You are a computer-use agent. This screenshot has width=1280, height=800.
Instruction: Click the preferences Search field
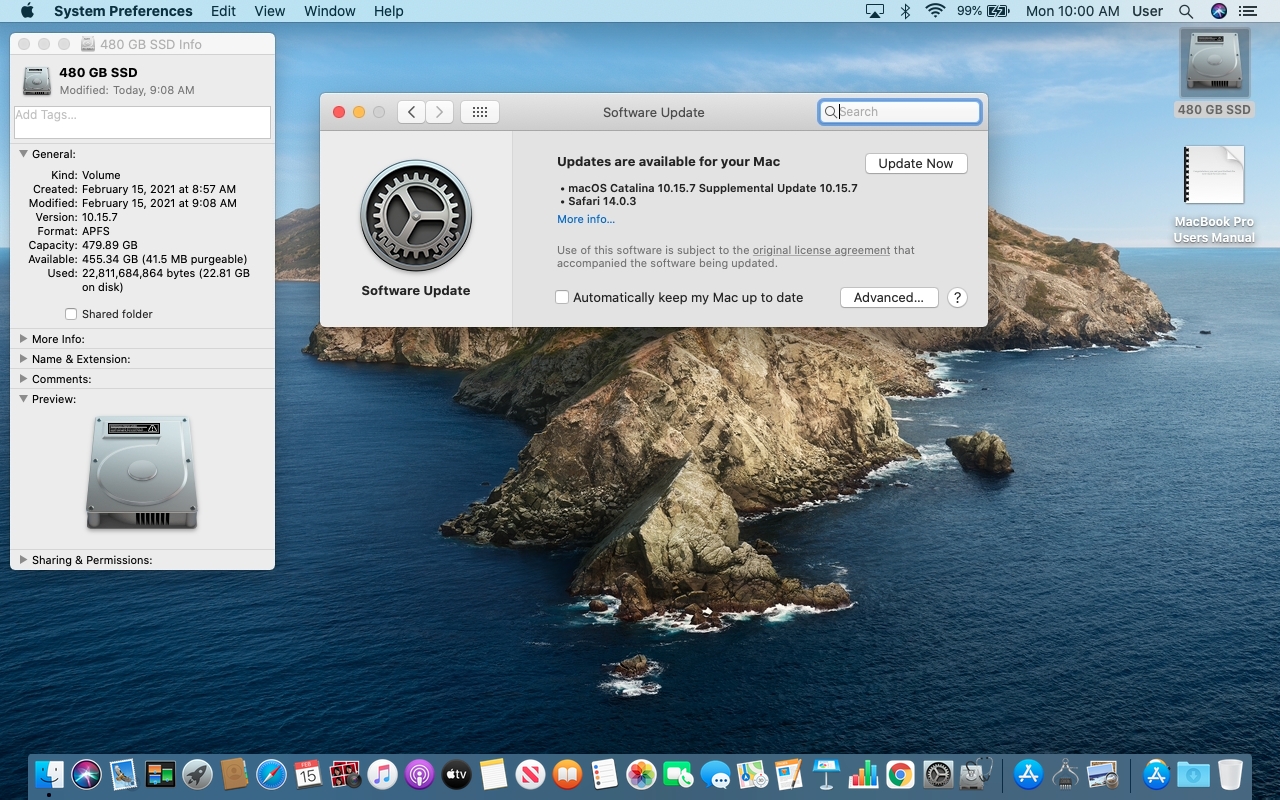pyautogui.click(x=900, y=112)
